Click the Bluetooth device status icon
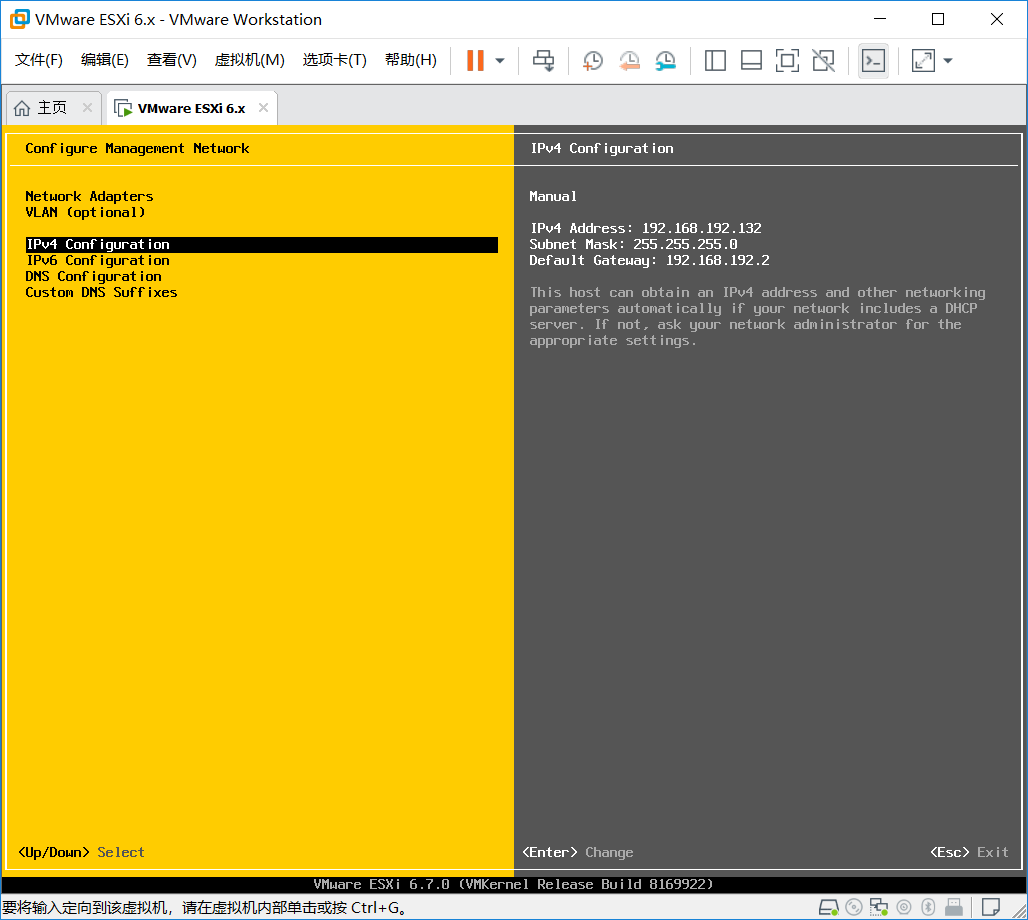The image size is (1028, 920). (x=928, y=908)
